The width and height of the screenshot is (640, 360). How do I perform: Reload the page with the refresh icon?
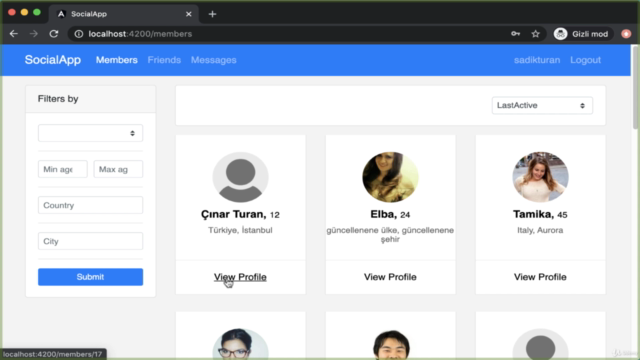[x=53, y=34]
